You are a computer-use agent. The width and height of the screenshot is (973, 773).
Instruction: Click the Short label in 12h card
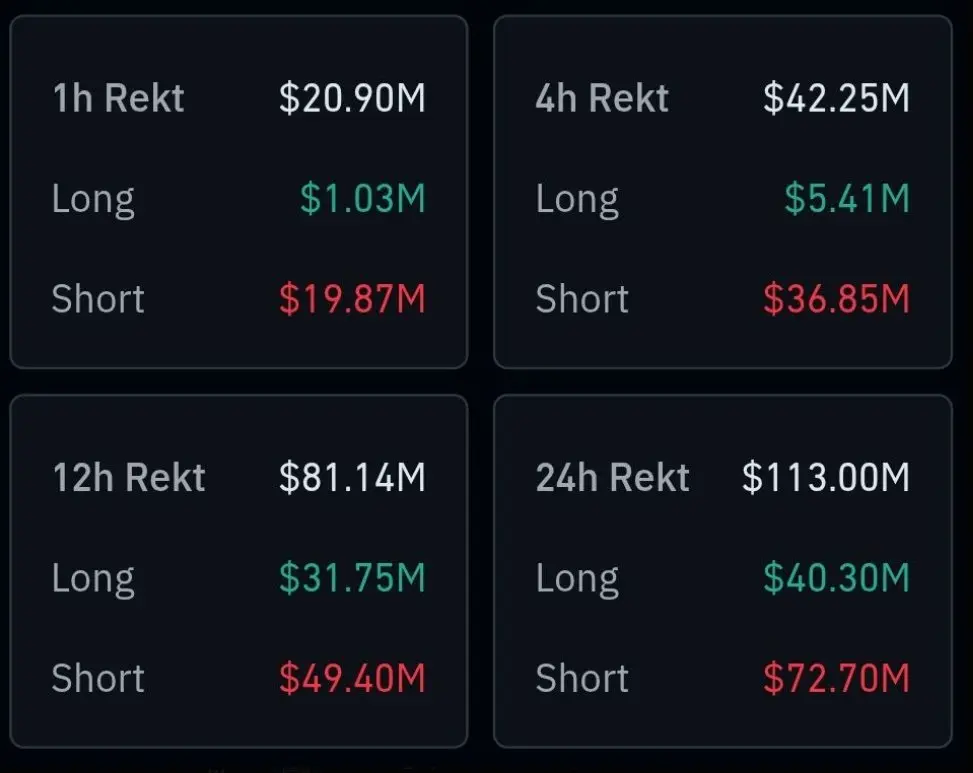[x=98, y=678]
